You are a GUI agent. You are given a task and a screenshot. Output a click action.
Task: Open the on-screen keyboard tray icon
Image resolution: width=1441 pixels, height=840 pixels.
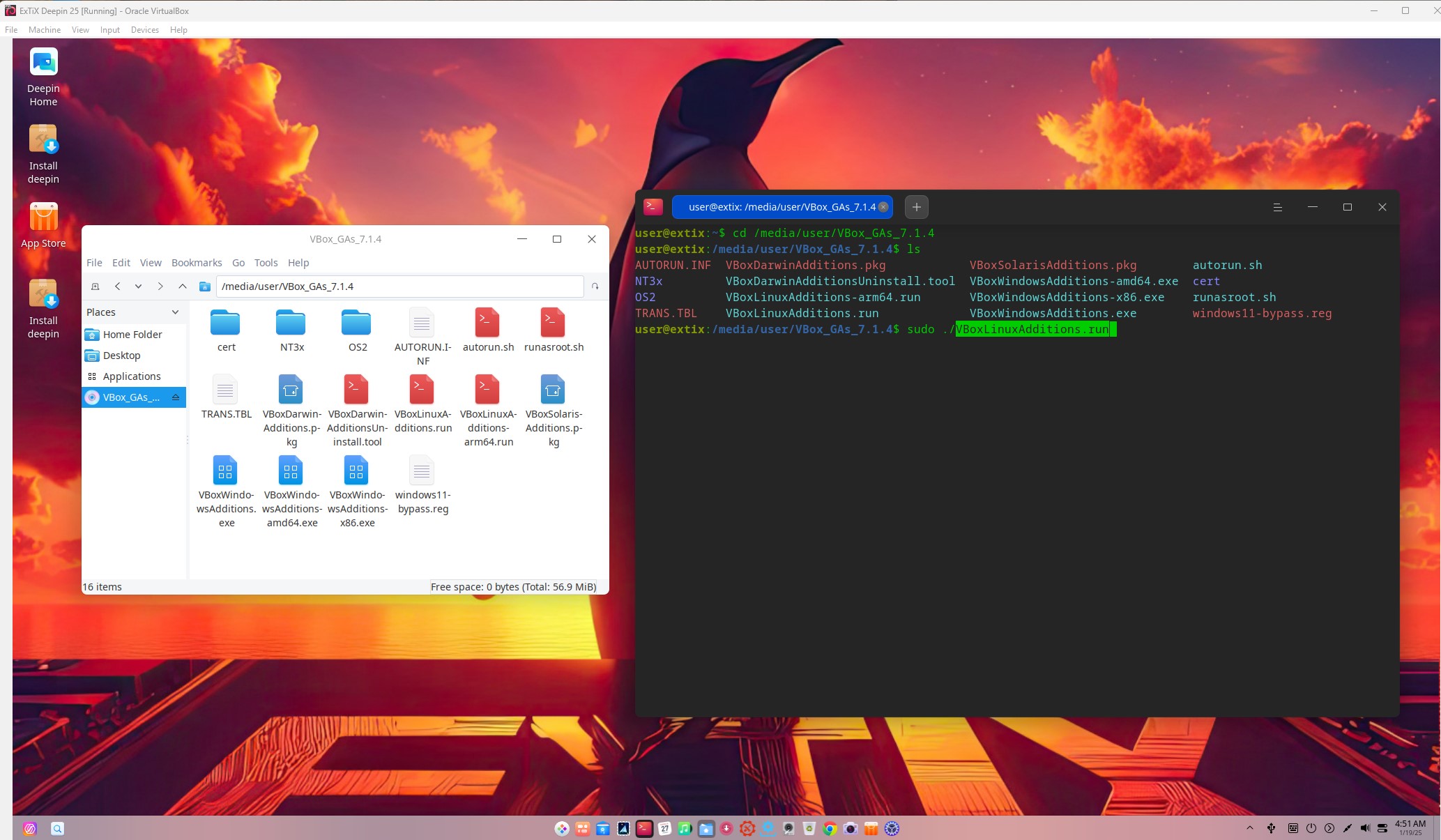tap(1293, 828)
